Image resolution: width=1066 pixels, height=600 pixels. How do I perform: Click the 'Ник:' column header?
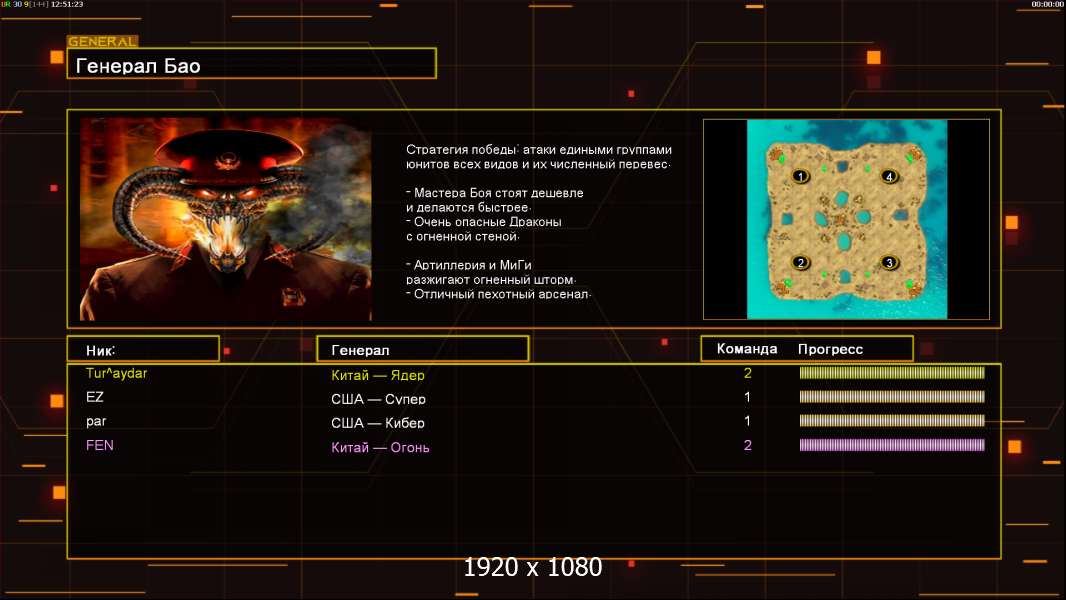pyautogui.click(x=143, y=349)
